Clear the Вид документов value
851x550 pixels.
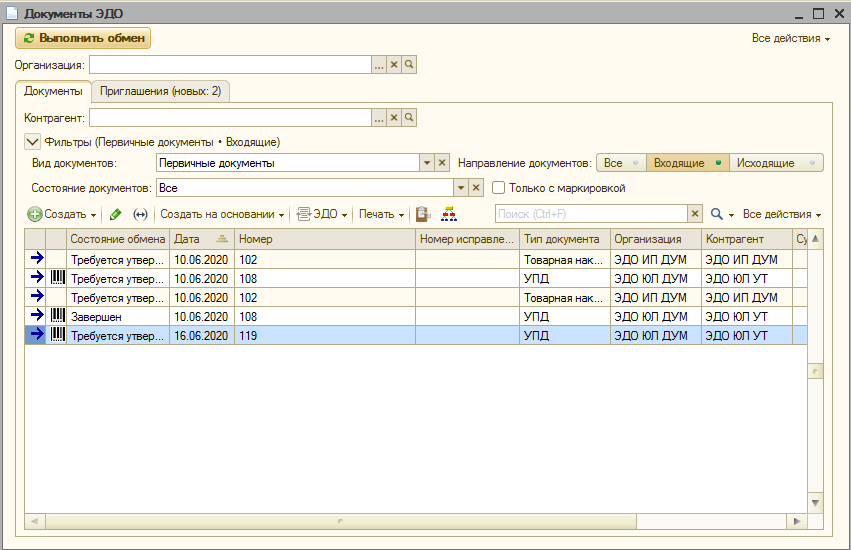coord(442,163)
